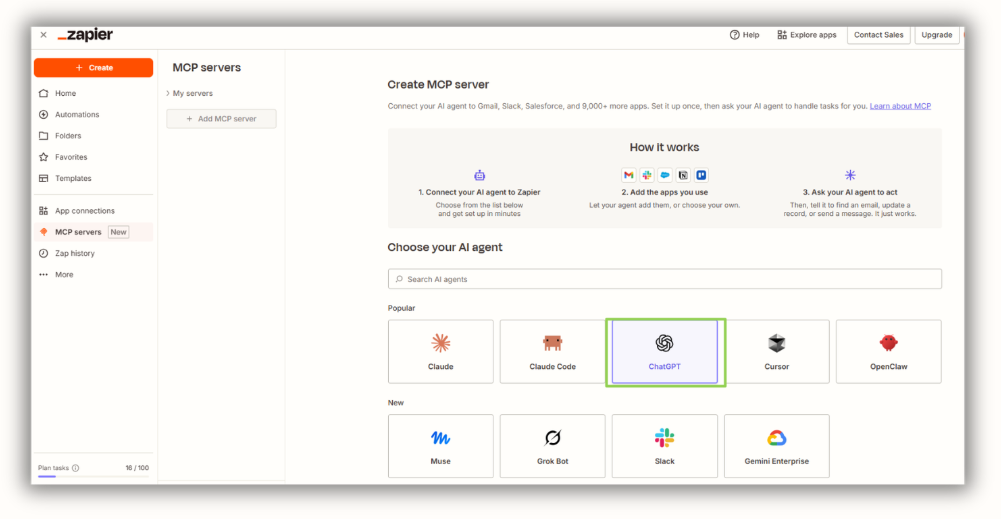
Task: Click the Search AI agents field
Action: click(x=665, y=279)
